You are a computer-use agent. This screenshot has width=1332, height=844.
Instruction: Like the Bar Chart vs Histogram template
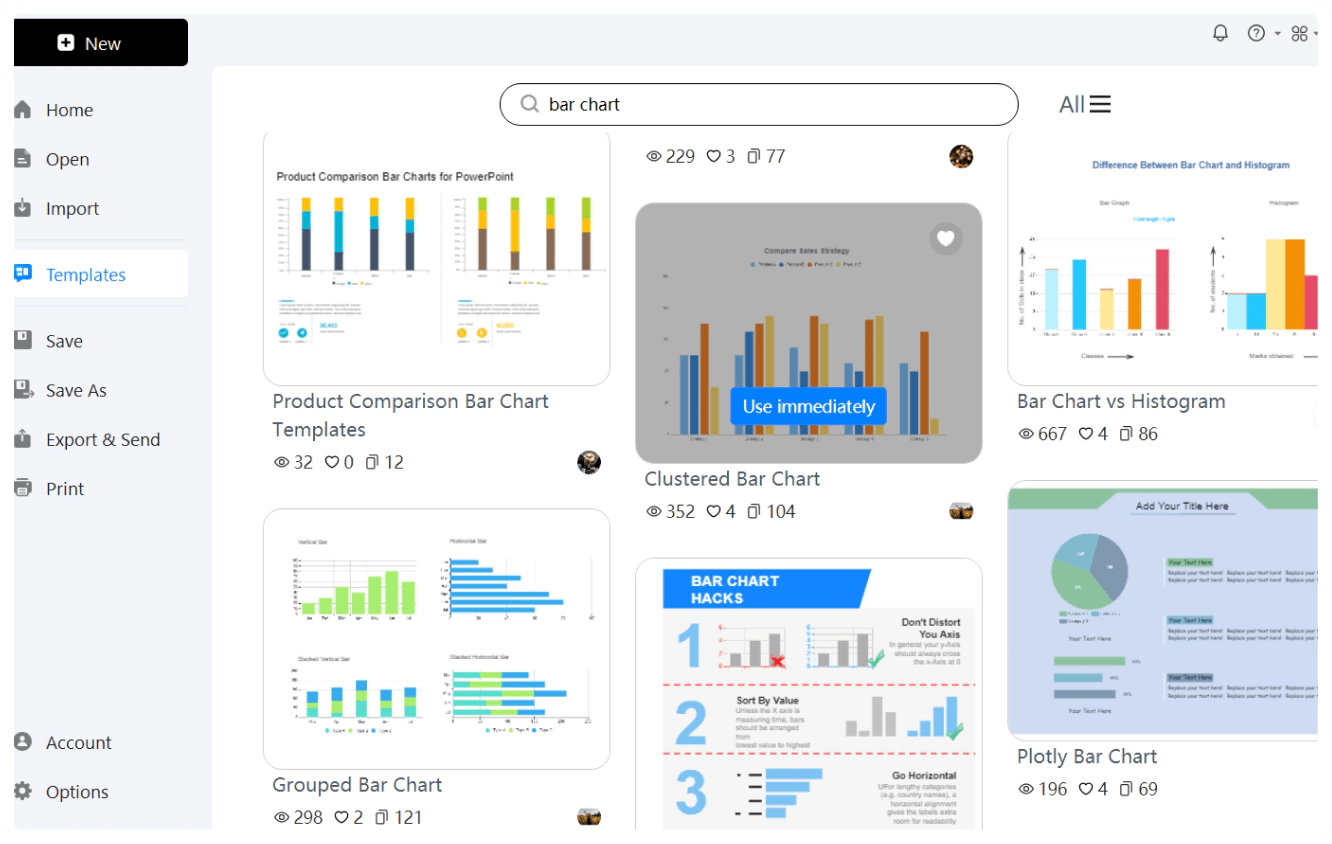tap(1085, 434)
